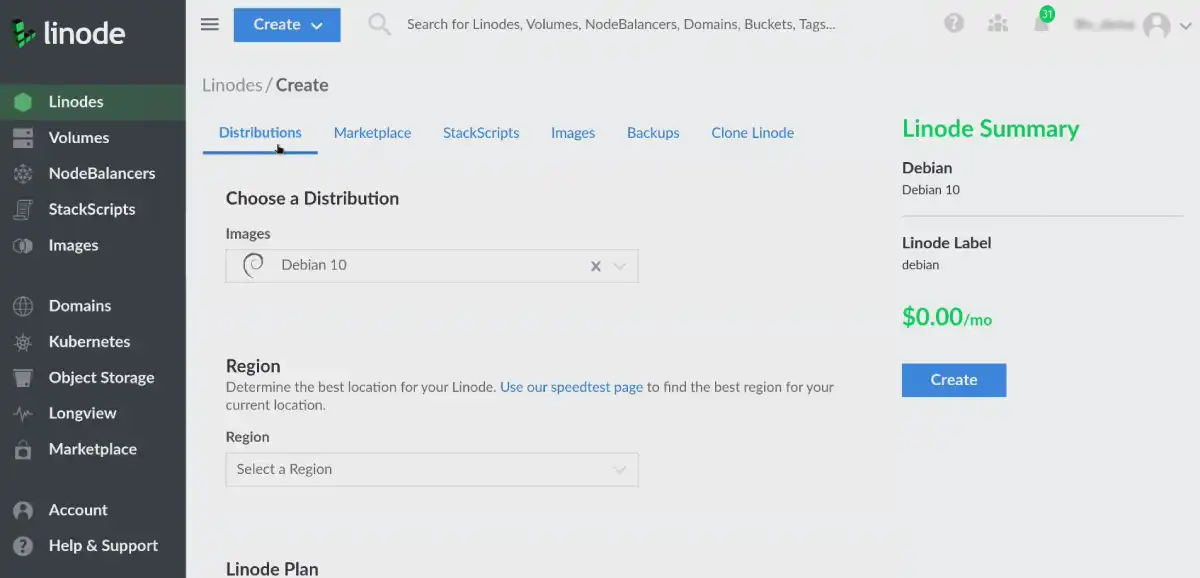Switch to the Distributions tab

(x=260, y=133)
